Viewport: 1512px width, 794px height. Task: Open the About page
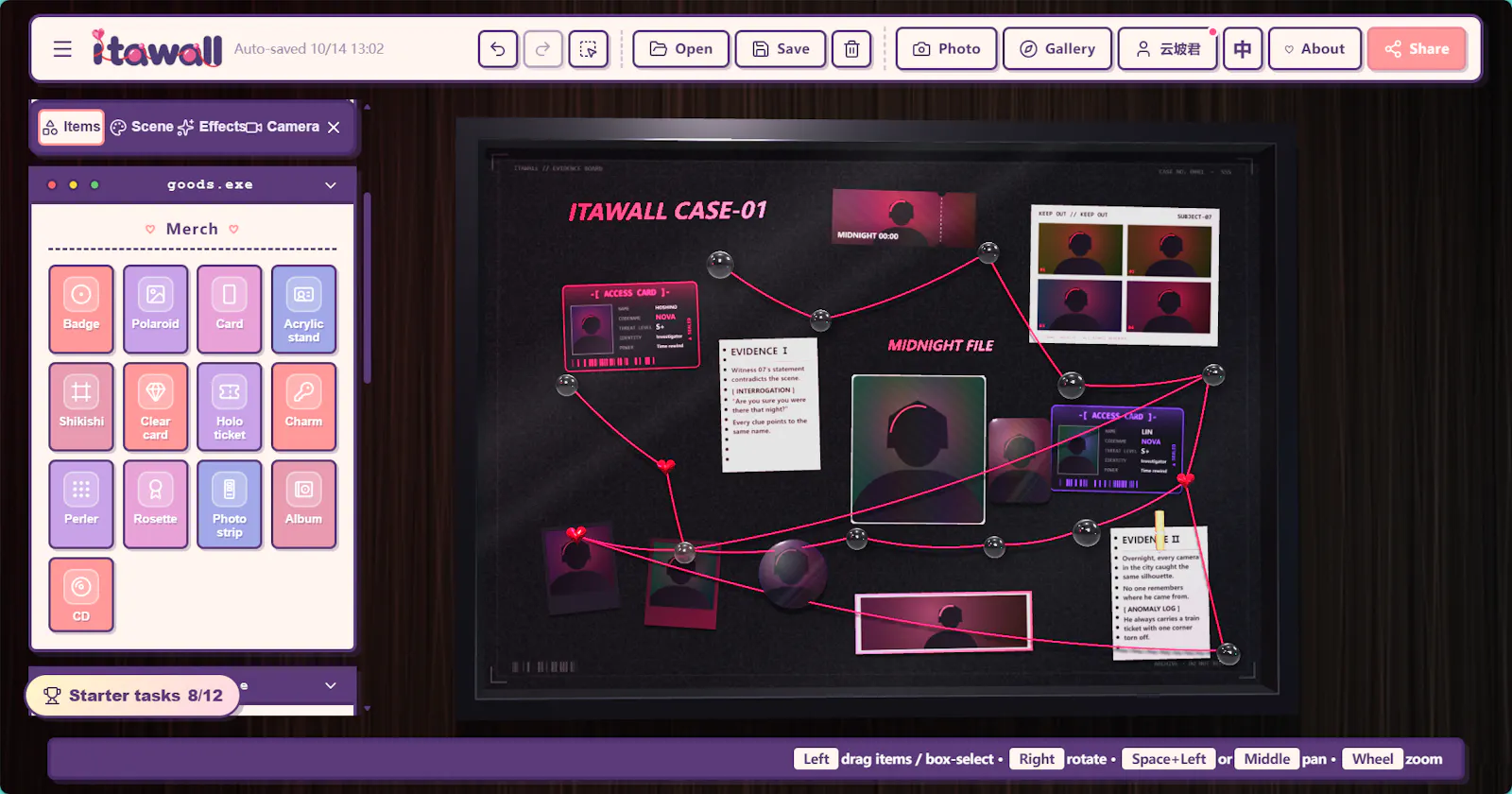pos(1314,49)
